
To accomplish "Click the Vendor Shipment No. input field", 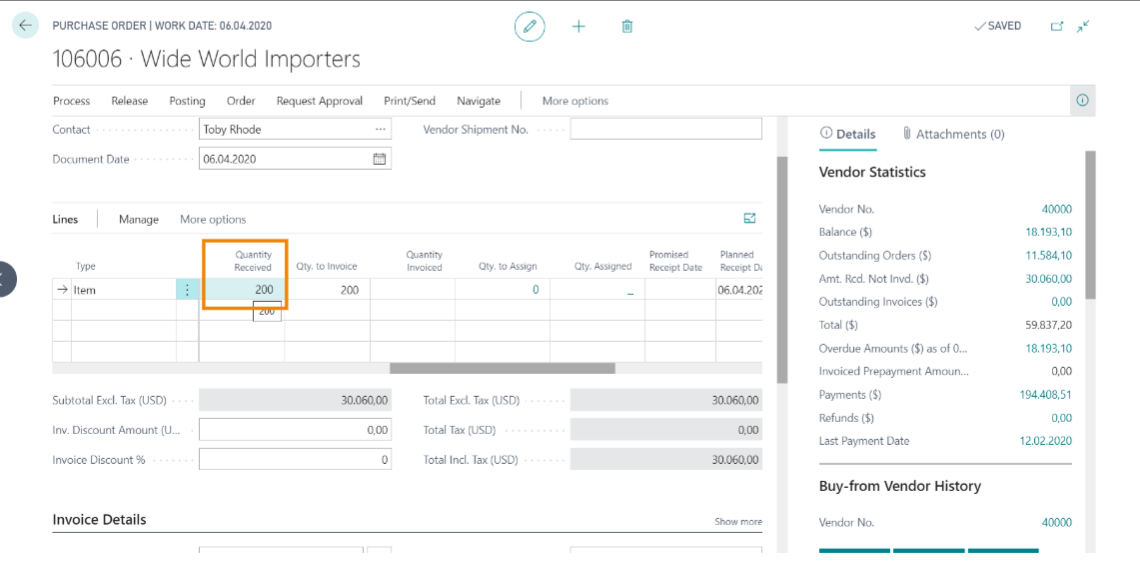I will (665, 129).
